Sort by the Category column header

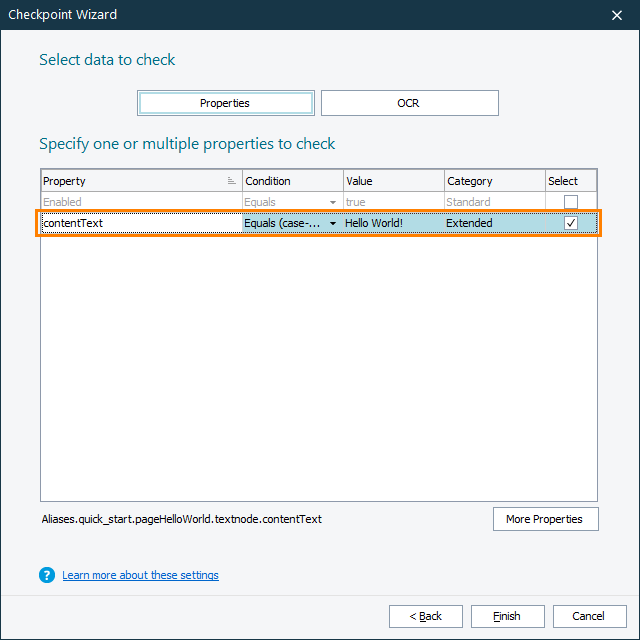pyautogui.click(x=494, y=181)
